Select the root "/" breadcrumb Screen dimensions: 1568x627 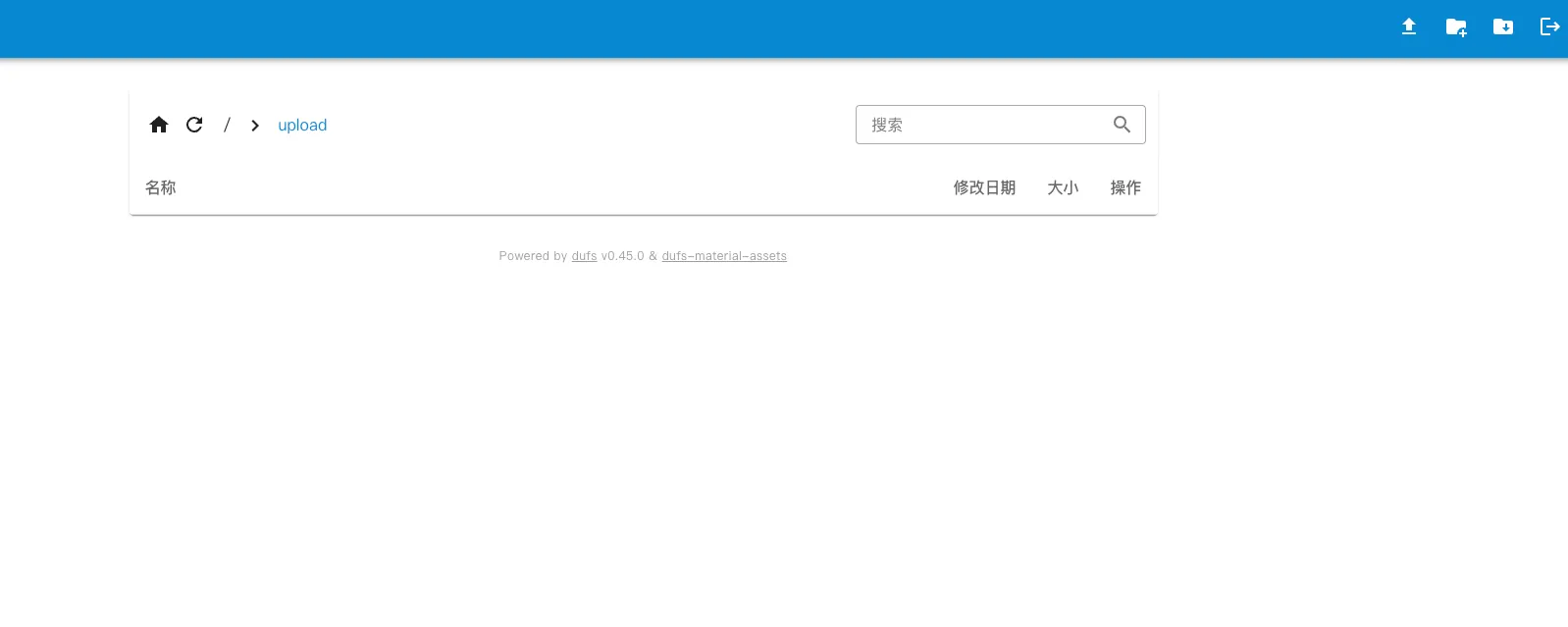pyautogui.click(x=227, y=125)
